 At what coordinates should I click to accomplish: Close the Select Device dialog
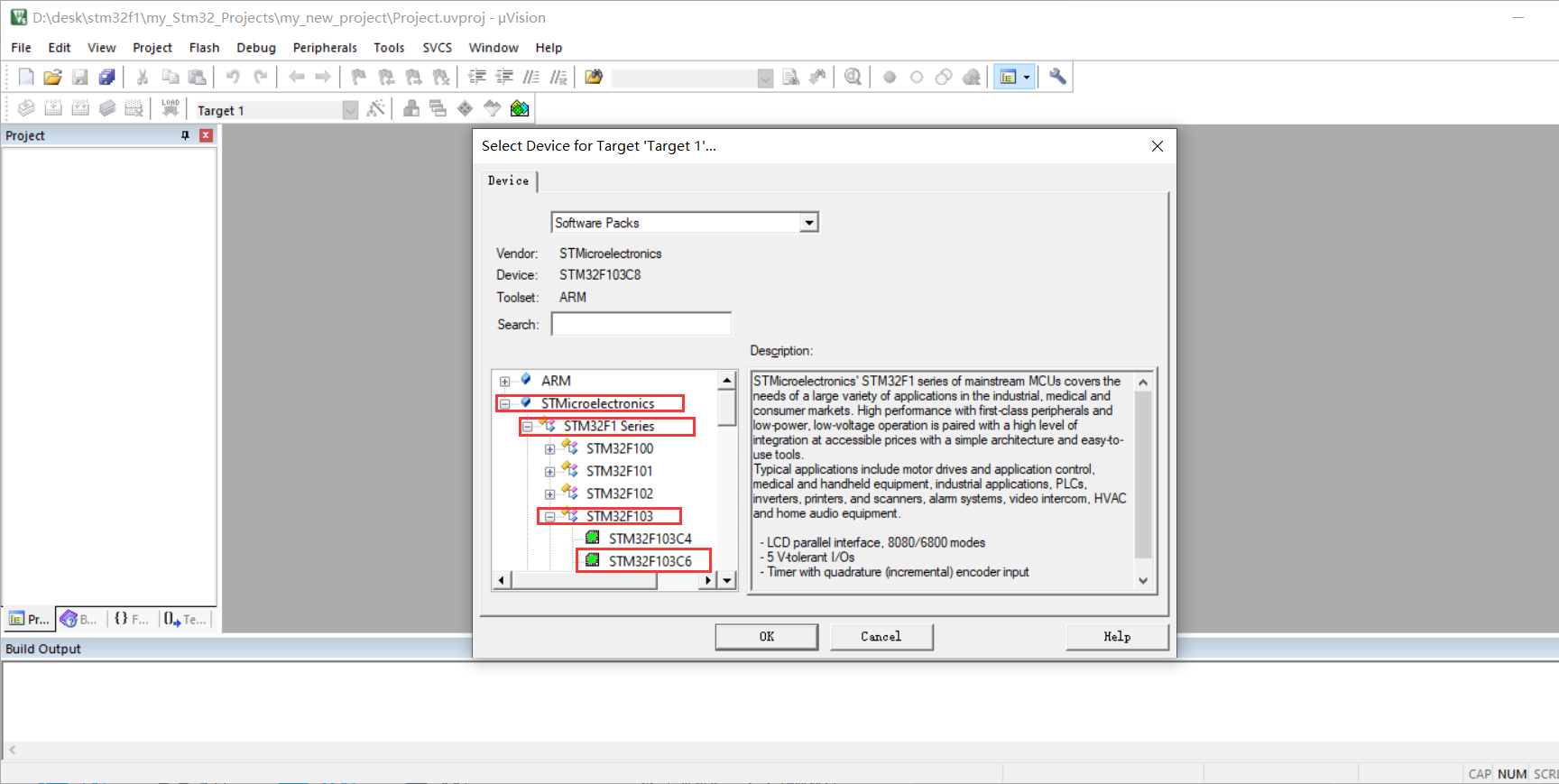[1158, 146]
